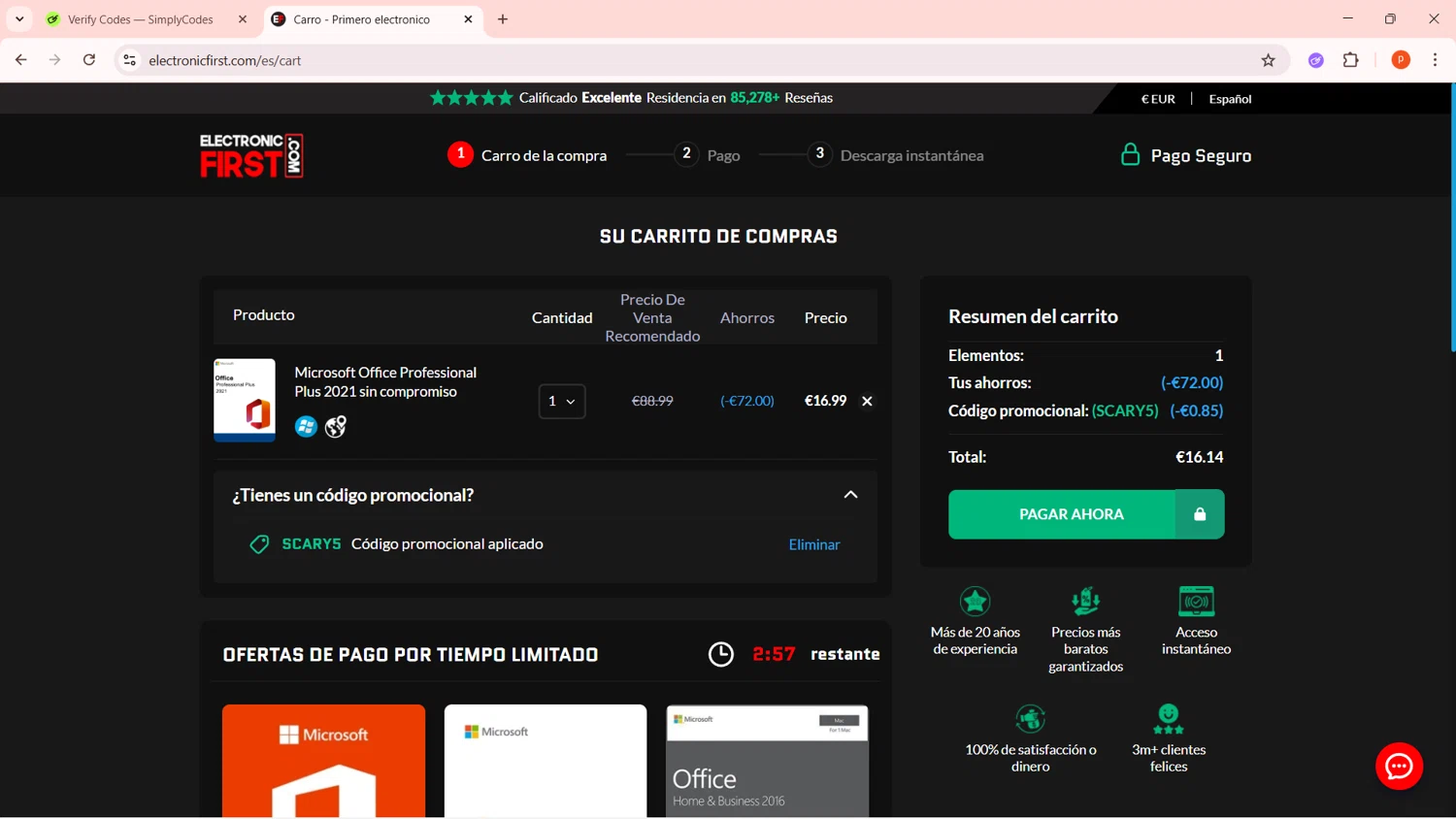Click step 3 Descarga instantánea
This screenshot has width=1456, height=819.
895,155
